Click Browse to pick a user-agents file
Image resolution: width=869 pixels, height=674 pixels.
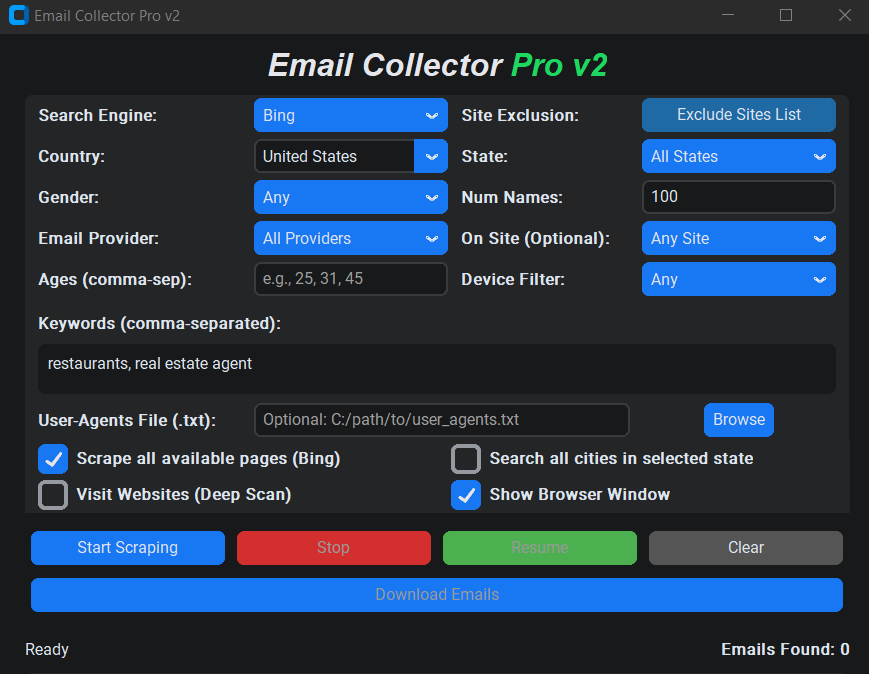click(x=738, y=420)
